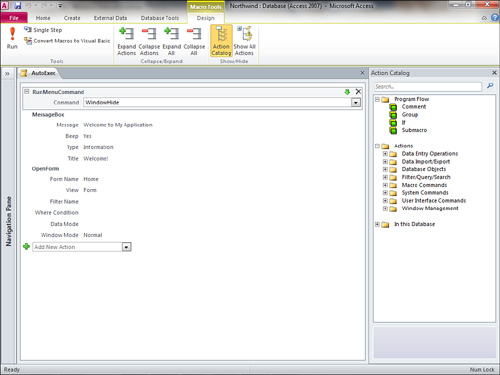Expand the System Commands folder
Image resolution: width=500 pixels, height=375 pixels.
tap(385, 193)
